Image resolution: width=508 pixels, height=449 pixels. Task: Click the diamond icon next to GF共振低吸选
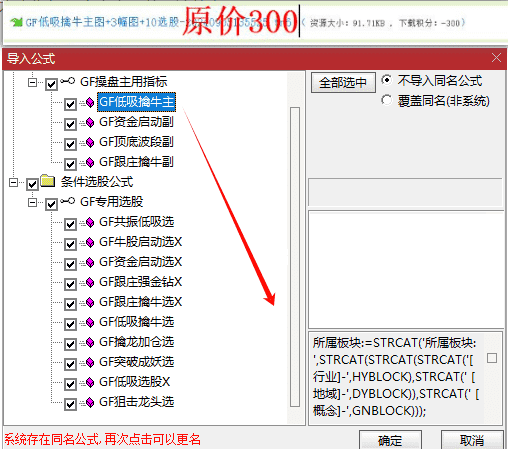89,223
